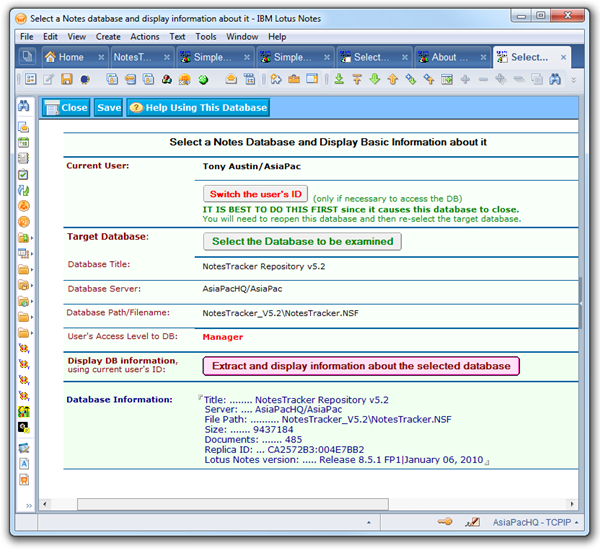Close the About tab using its X
Screen dimensions: 600x550
(x=484, y=57)
